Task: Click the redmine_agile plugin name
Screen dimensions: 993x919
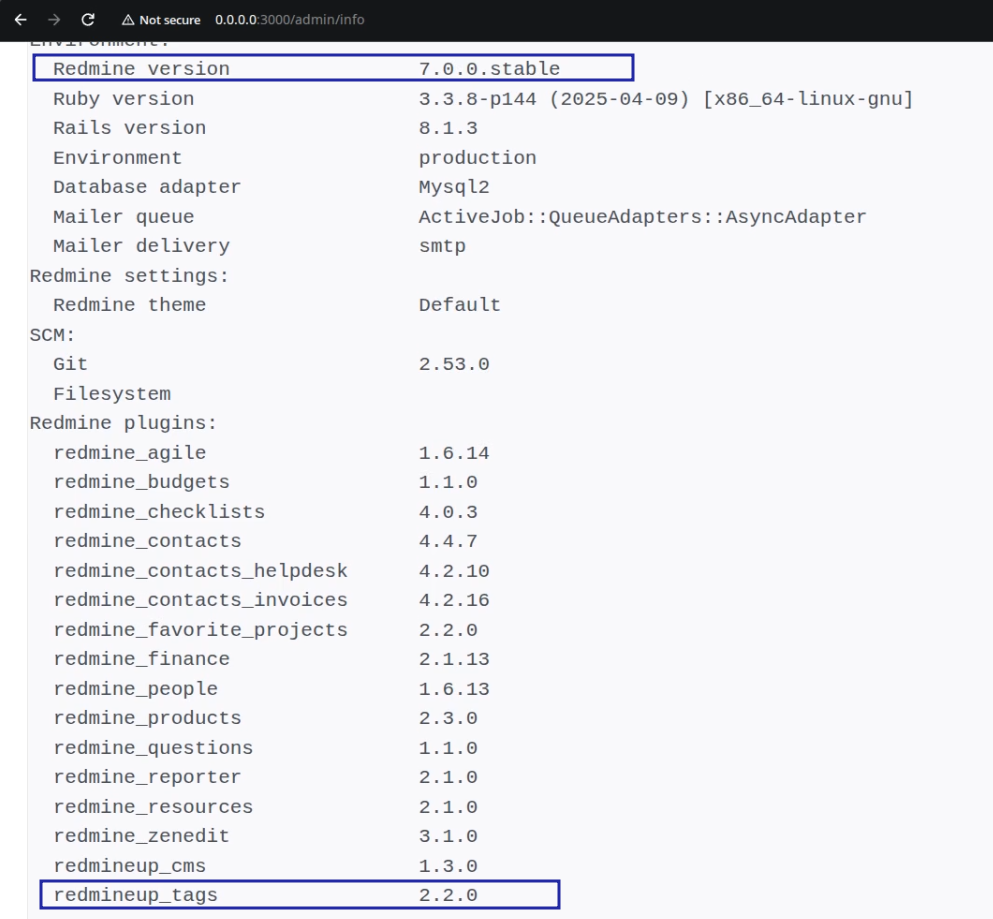Action: (x=129, y=453)
